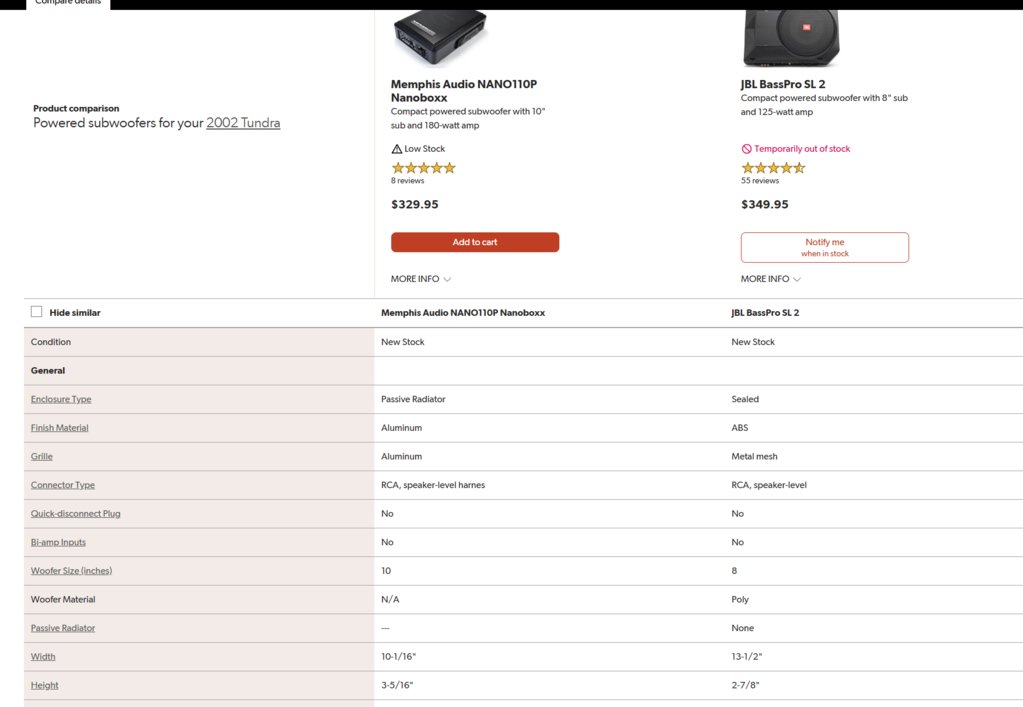This screenshot has height=707, width=1023.
Task: Open the JBL BassPro SL 2 product image
Action: coord(791,37)
